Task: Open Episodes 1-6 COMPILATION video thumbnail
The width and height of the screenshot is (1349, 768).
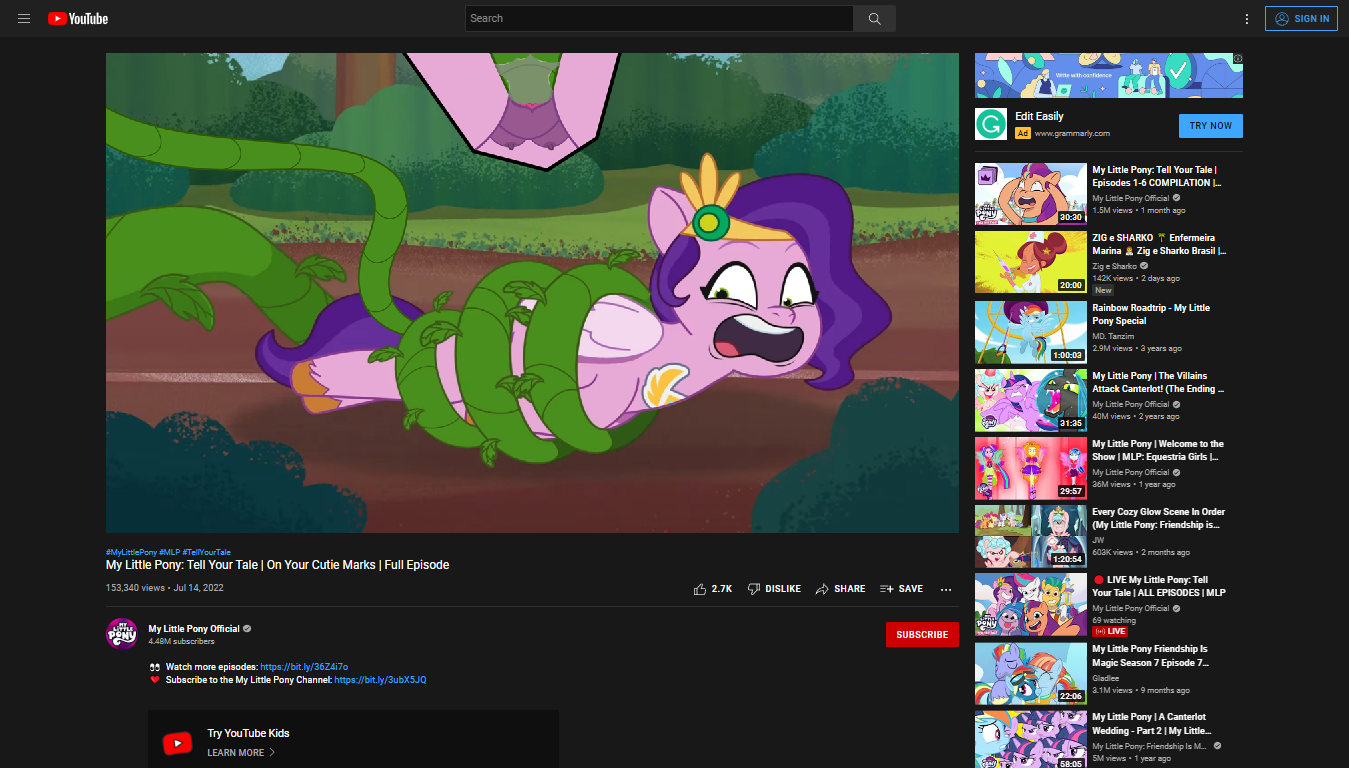Action: point(1031,195)
